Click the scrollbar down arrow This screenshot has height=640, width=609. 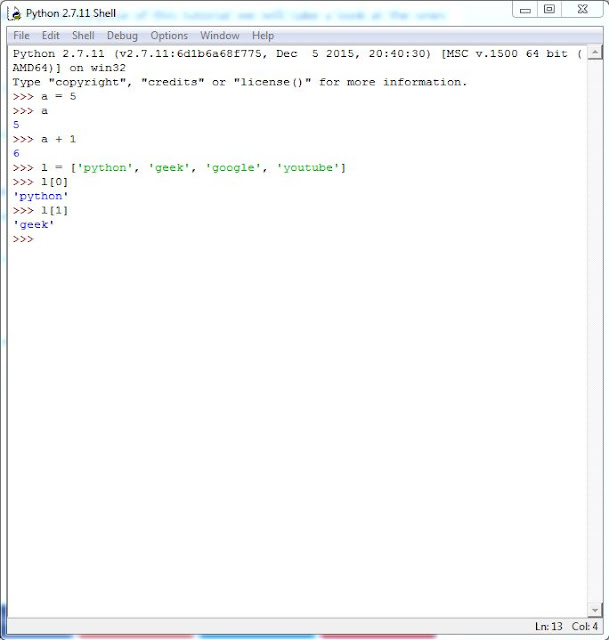pyautogui.click(x=595, y=610)
